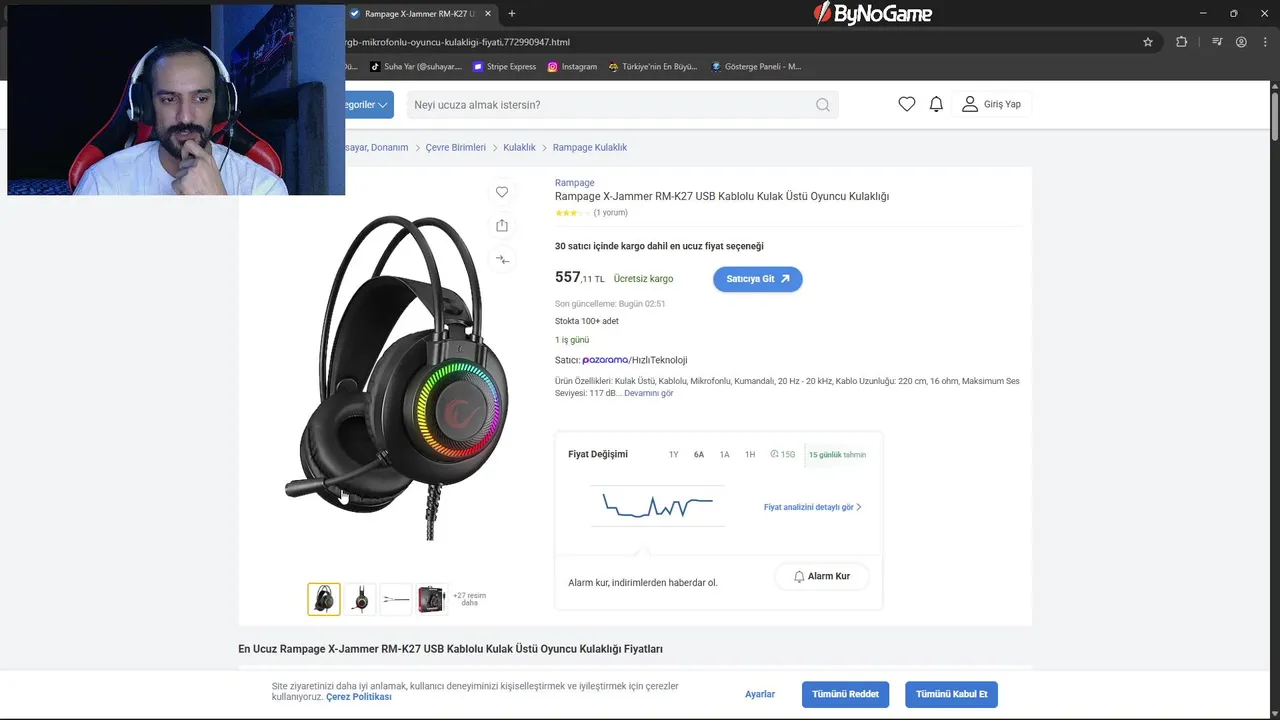
Task: Open notifications bell in site header
Action: click(936, 104)
